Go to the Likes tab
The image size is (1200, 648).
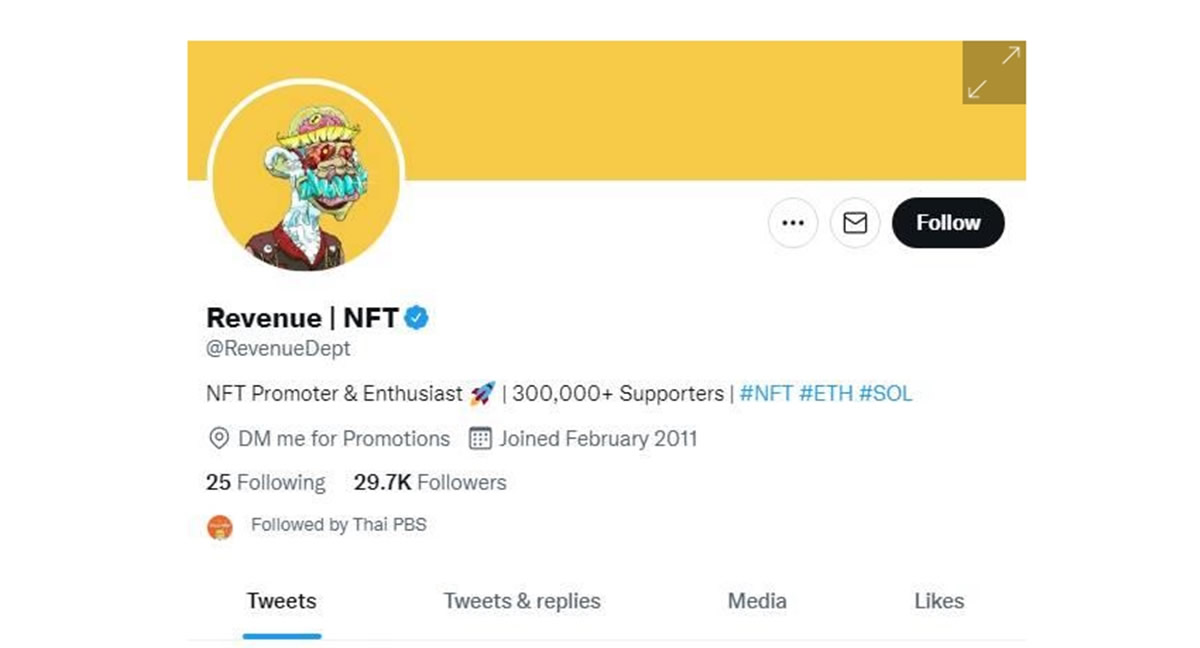939,601
